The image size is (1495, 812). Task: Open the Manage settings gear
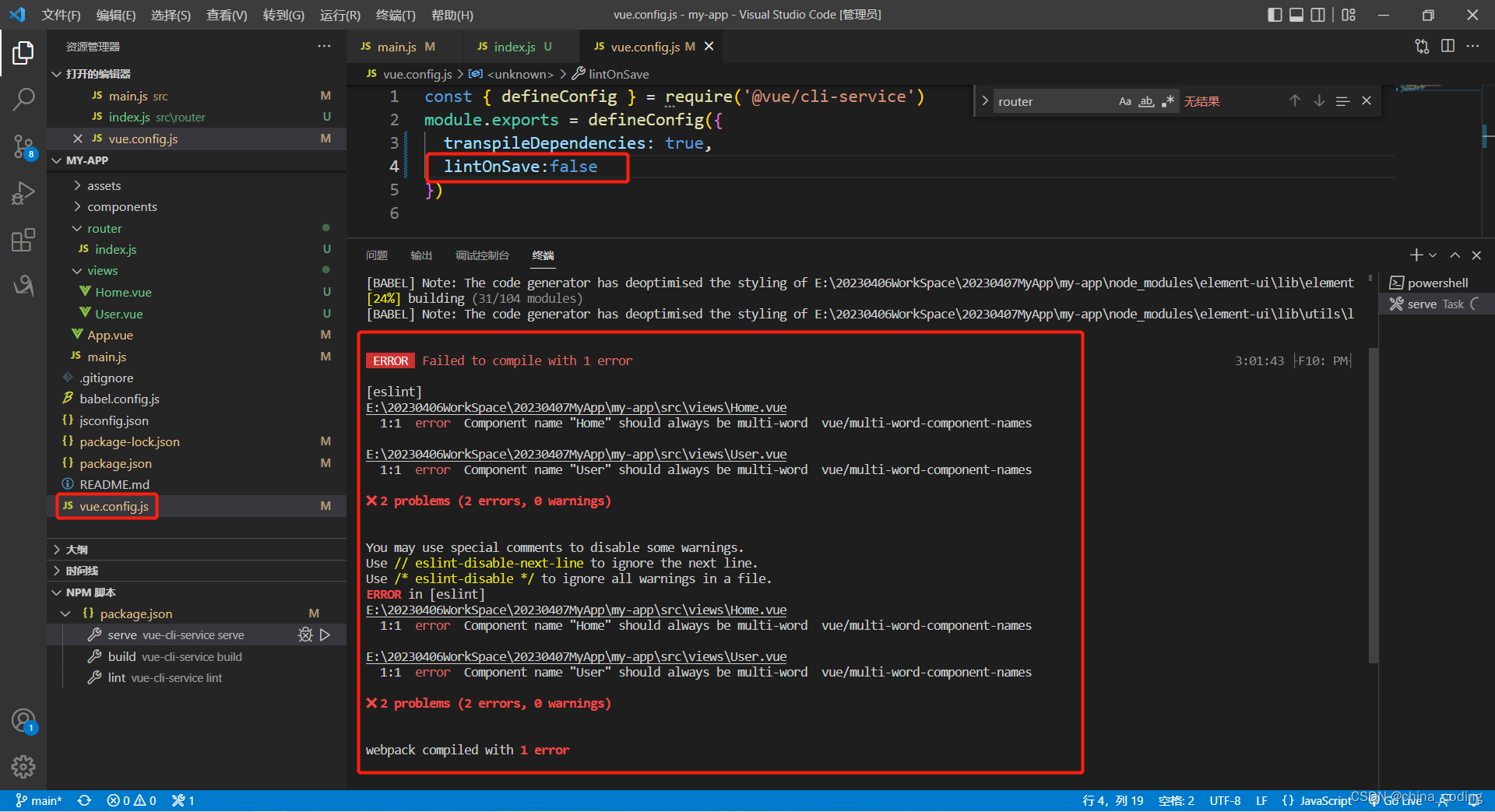23,767
